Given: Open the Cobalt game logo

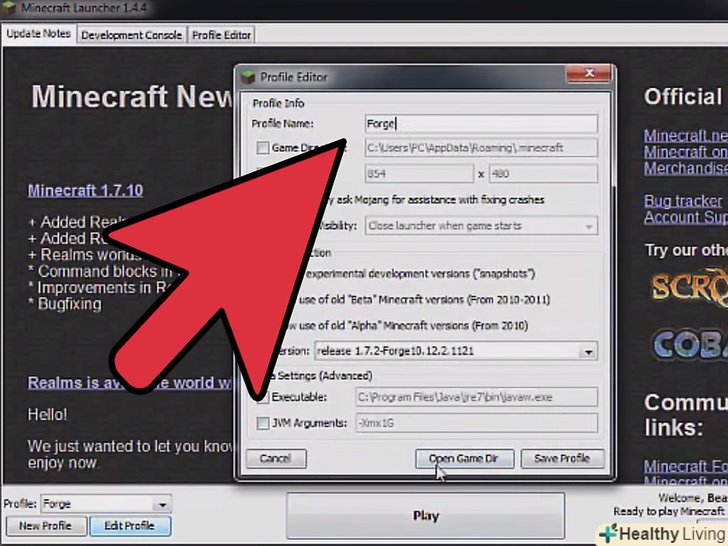Looking at the screenshot, I should [x=690, y=344].
